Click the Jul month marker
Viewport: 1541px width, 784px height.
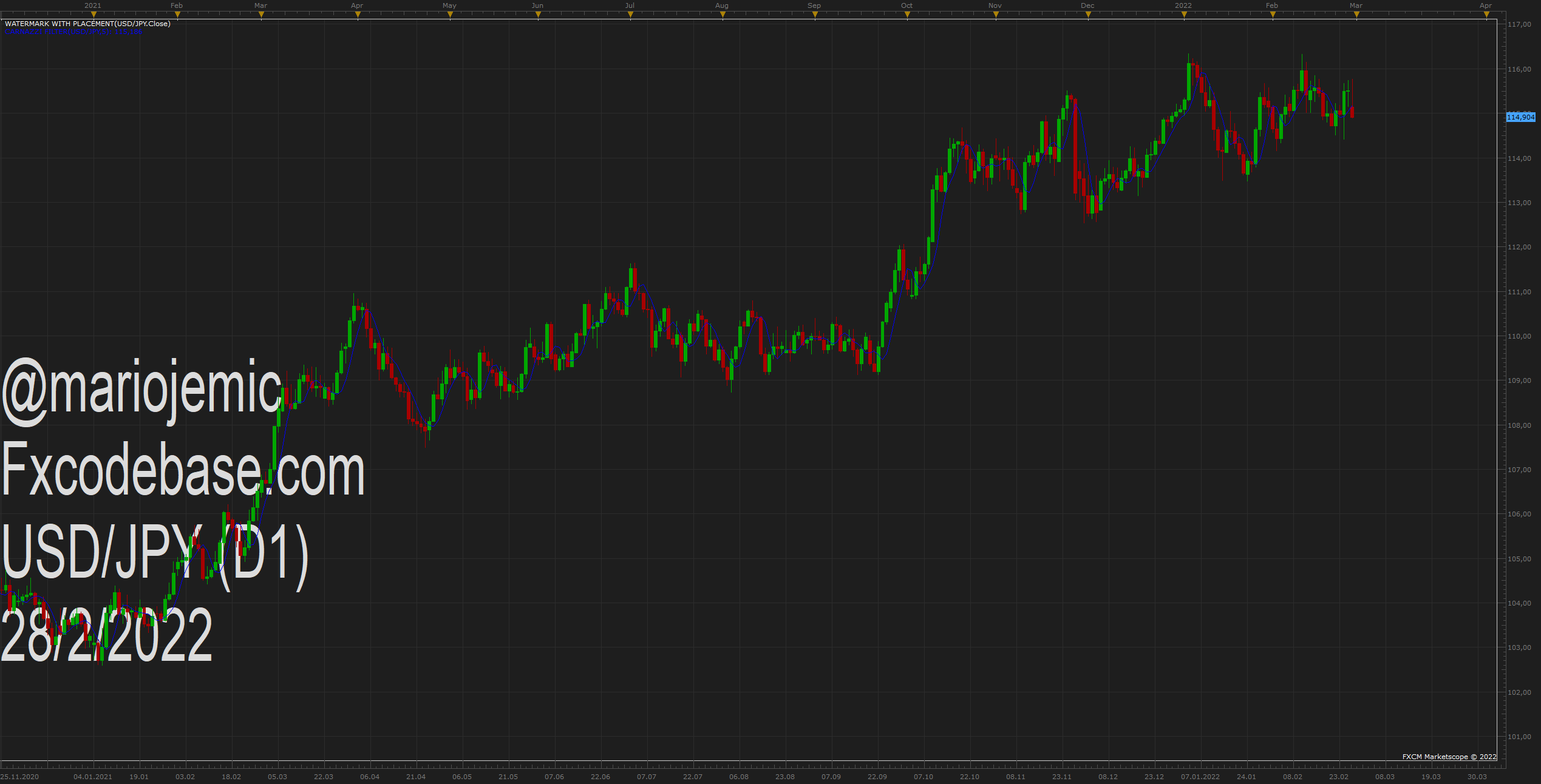(x=630, y=5)
